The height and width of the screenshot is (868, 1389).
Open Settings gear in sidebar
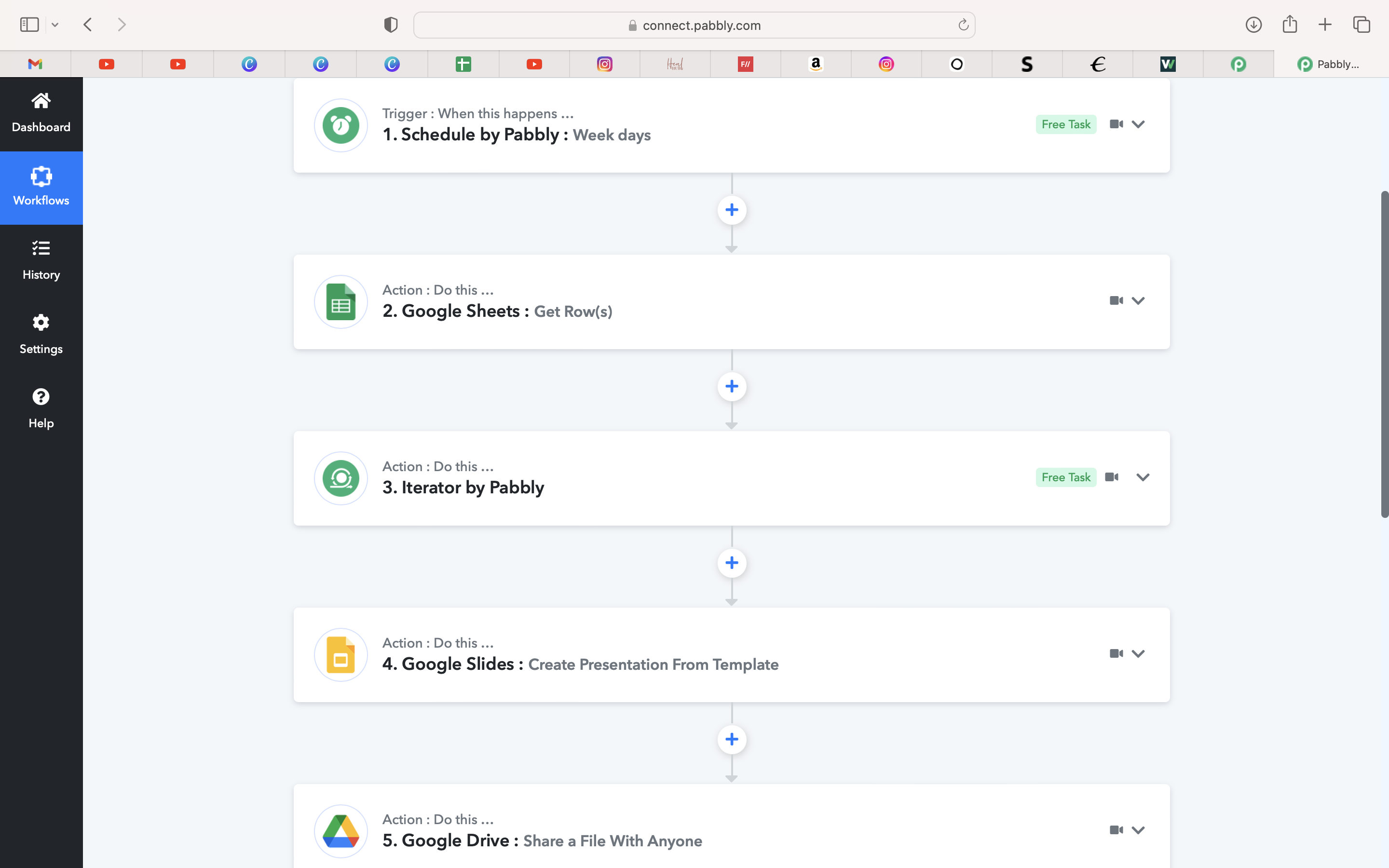coord(41,335)
